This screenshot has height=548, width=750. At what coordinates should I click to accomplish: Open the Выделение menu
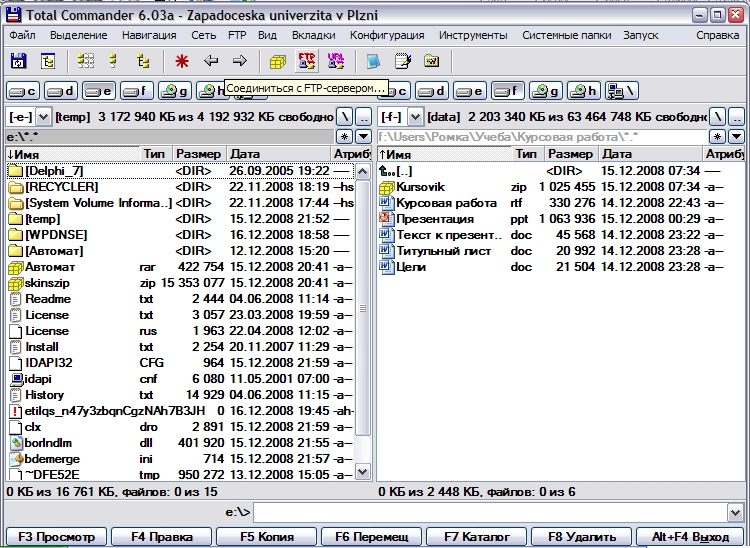point(78,35)
